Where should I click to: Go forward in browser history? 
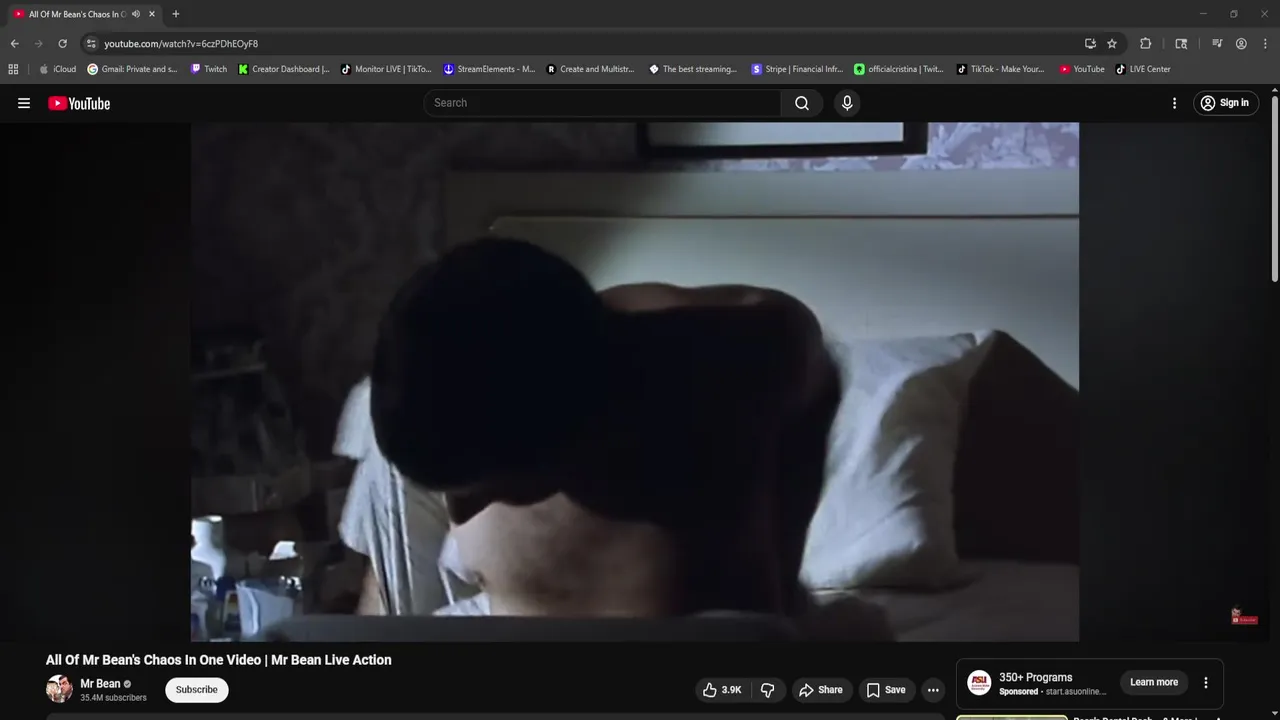point(38,44)
